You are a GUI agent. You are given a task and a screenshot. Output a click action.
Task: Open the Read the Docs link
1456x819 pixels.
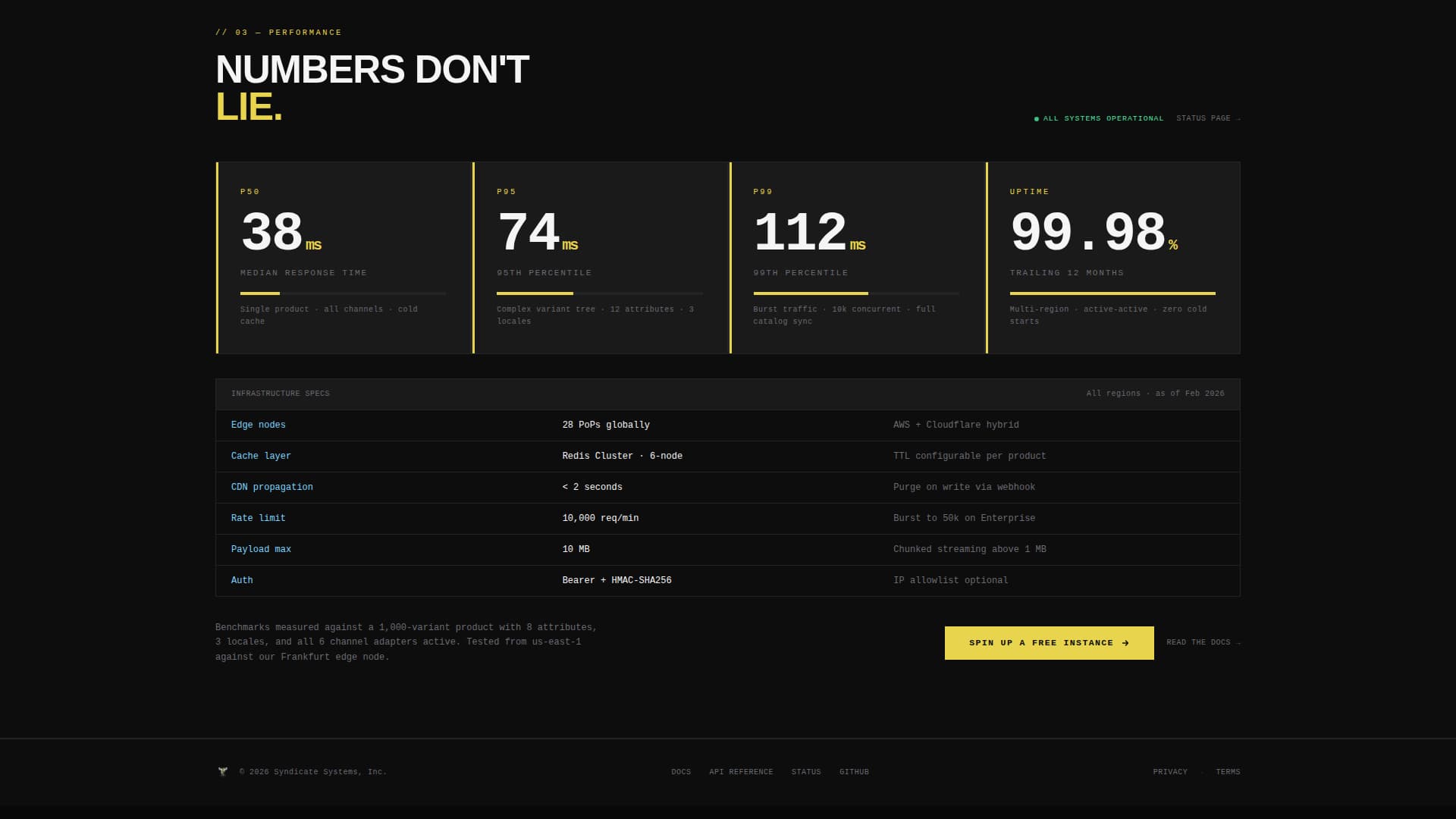(x=1203, y=642)
